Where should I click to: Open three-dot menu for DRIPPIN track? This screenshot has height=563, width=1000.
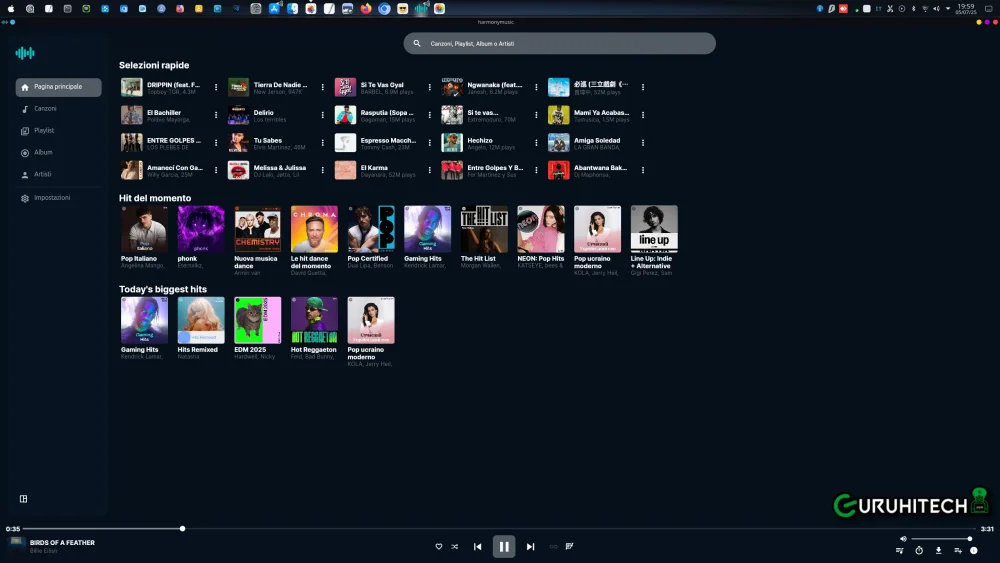click(216, 87)
